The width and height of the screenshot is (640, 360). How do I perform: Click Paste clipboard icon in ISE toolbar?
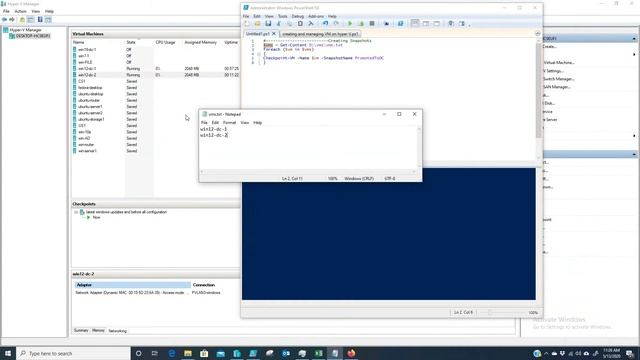[300, 24]
